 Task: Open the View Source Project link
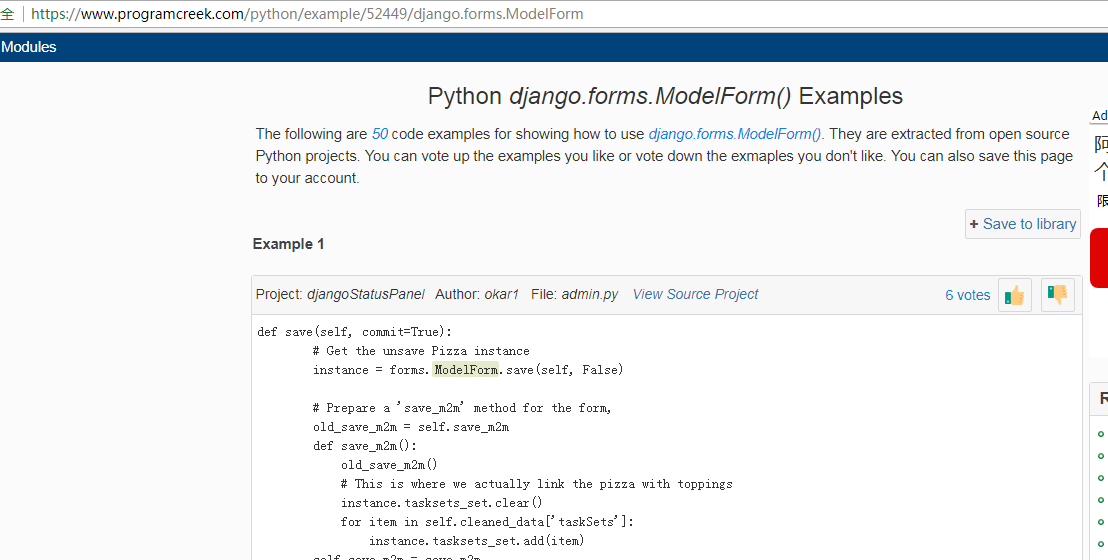coord(695,294)
